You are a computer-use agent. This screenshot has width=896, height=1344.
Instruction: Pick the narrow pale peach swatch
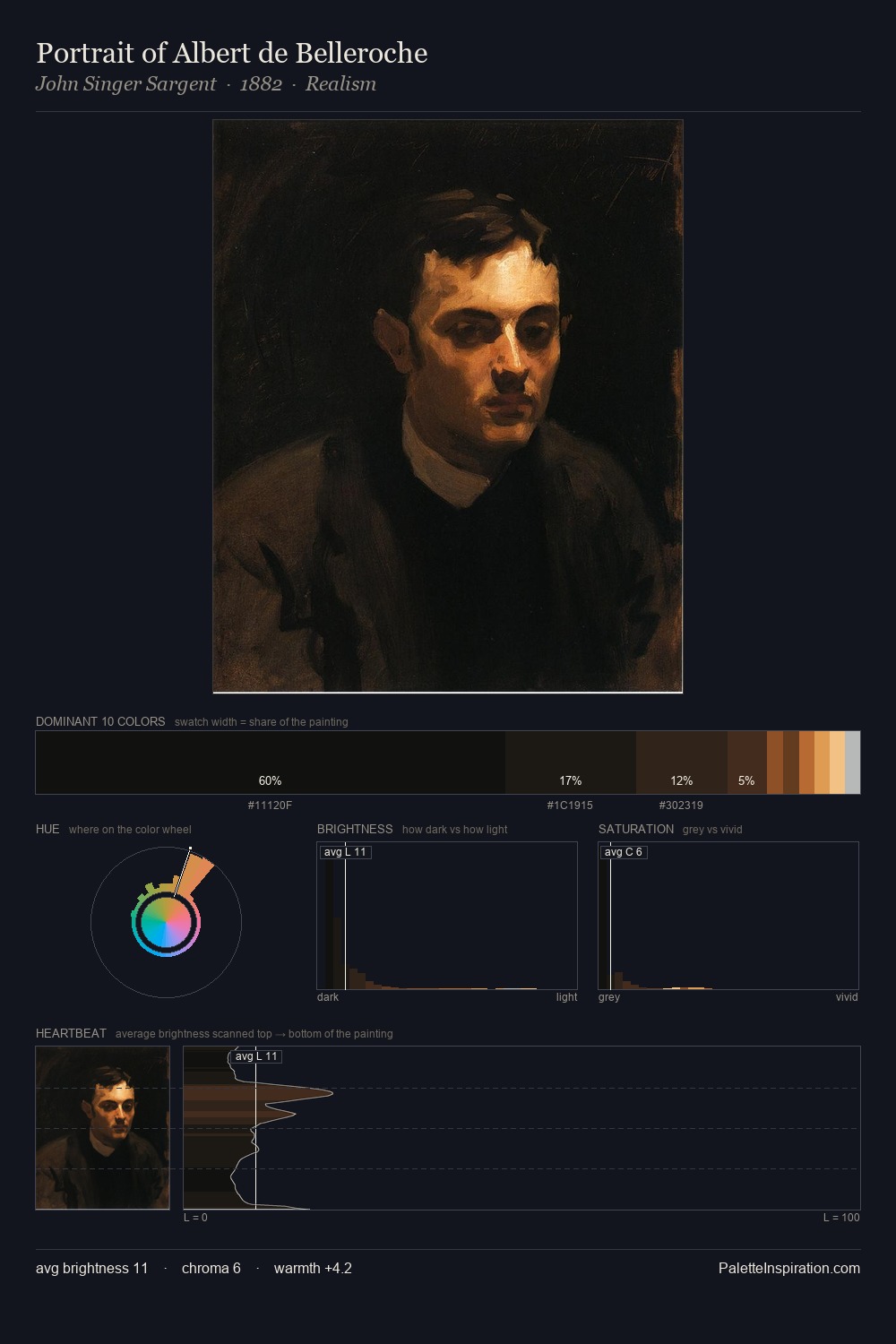point(837,762)
